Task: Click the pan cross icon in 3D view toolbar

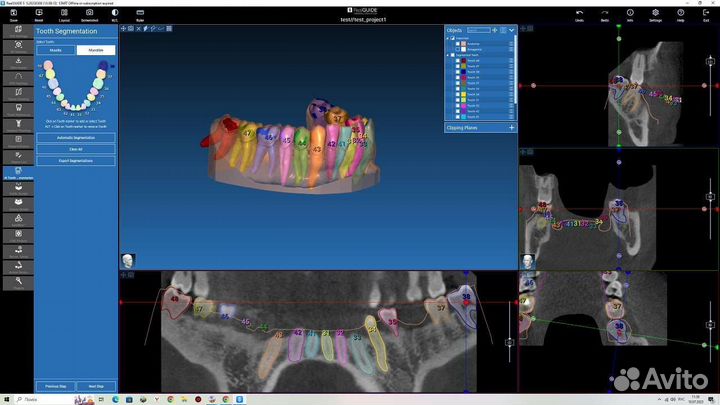Action: 123,28
